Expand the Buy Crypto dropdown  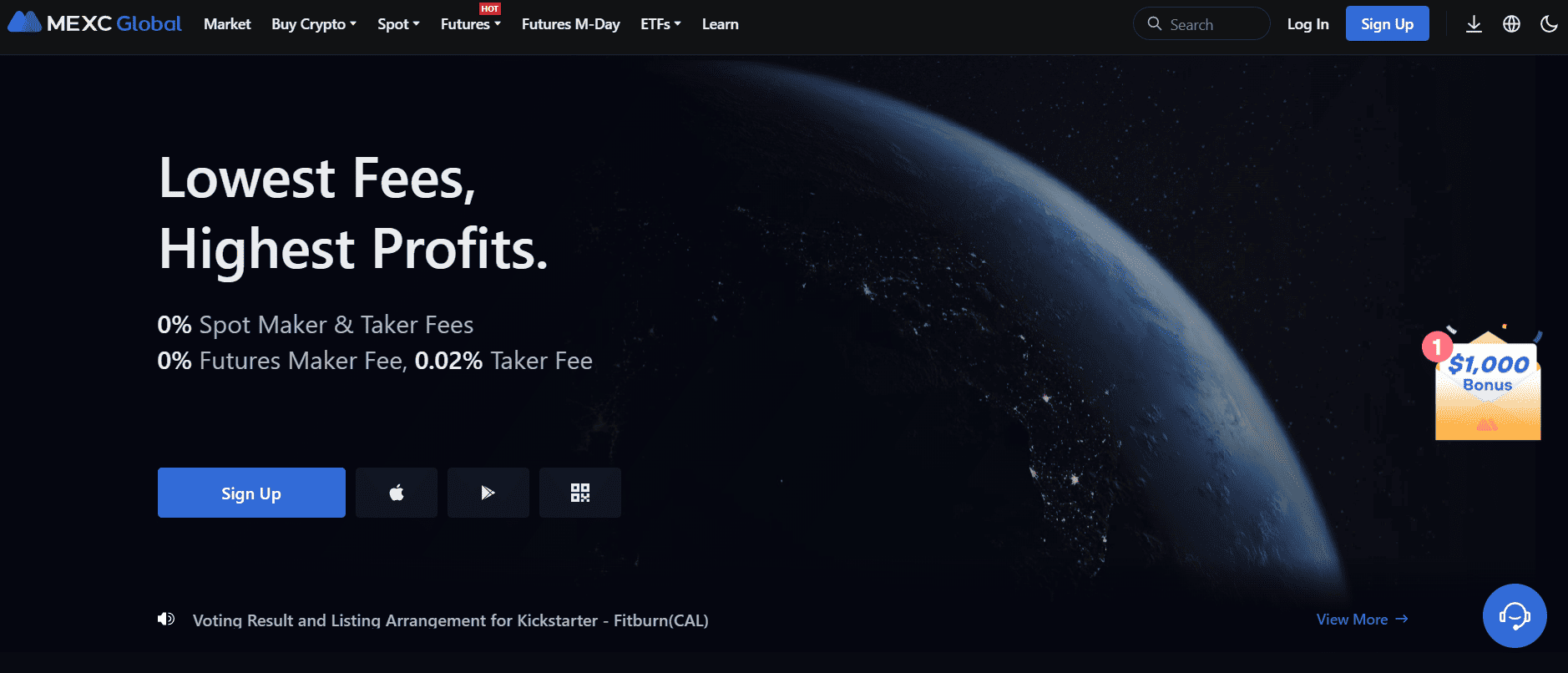[314, 24]
